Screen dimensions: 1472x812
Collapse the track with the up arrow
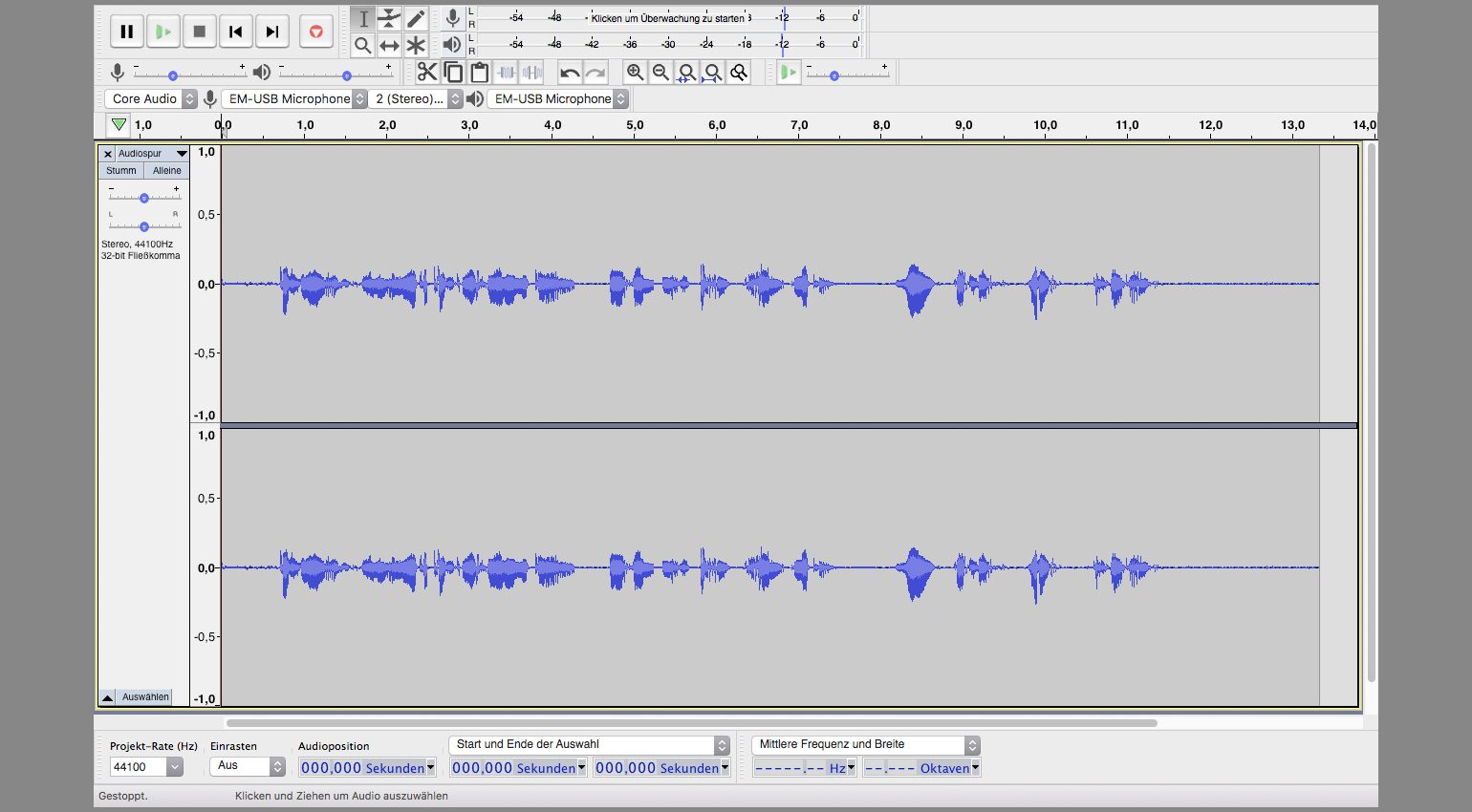[107, 697]
